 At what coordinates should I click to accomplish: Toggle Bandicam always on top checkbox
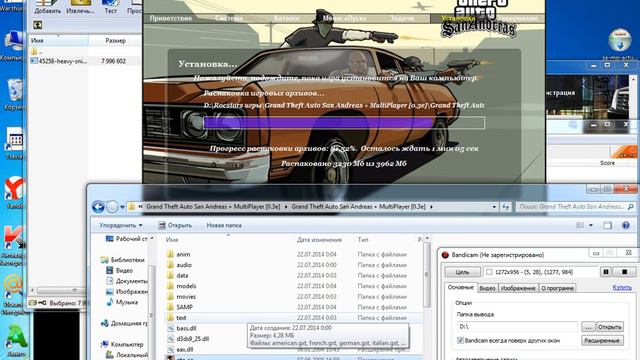[460, 340]
